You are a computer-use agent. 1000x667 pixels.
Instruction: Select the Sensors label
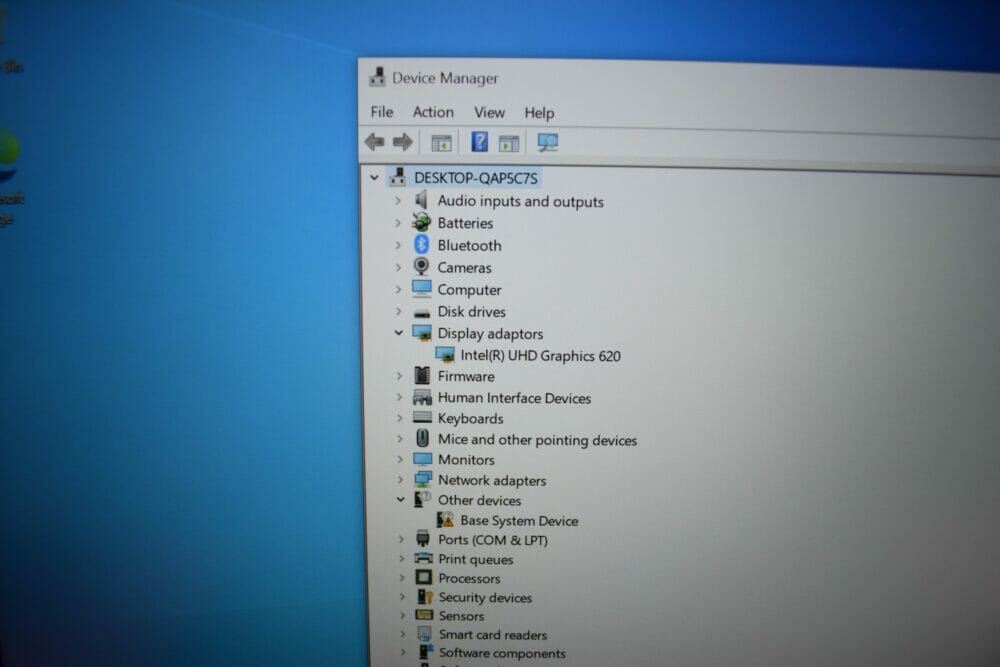[x=460, y=616]
